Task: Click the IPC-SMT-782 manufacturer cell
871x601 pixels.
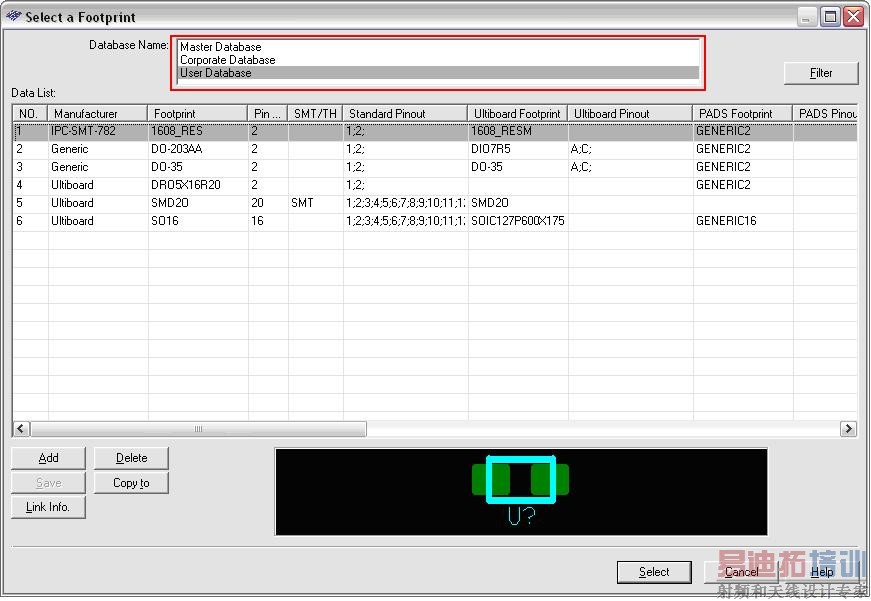Action: pos(98,132)
